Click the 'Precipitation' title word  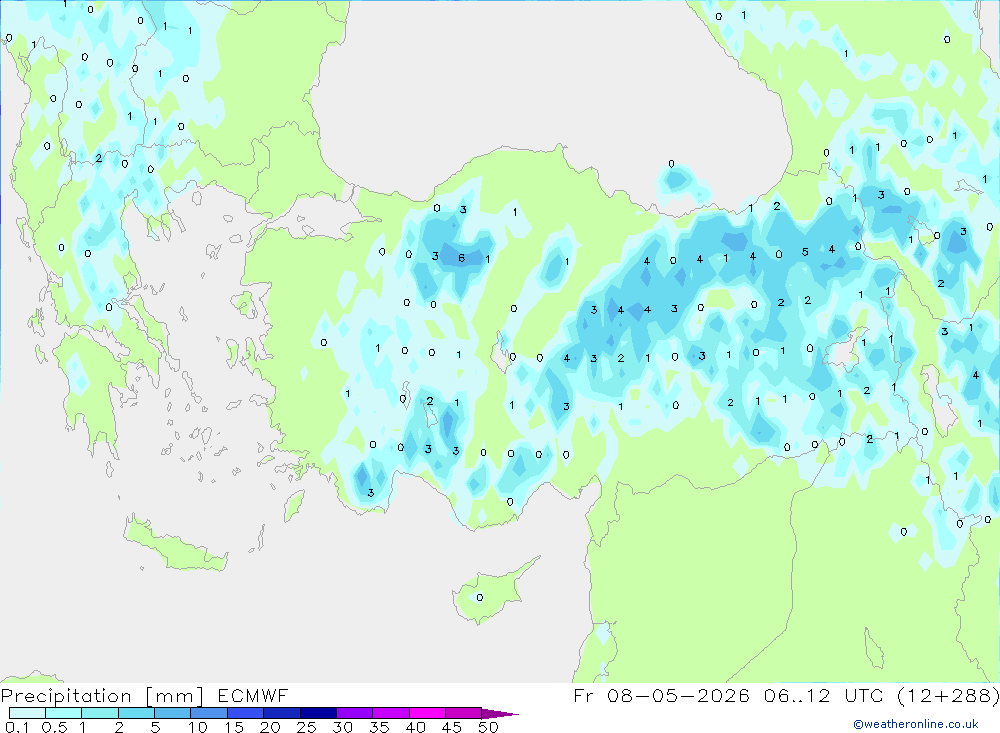(x=66, y=695)
